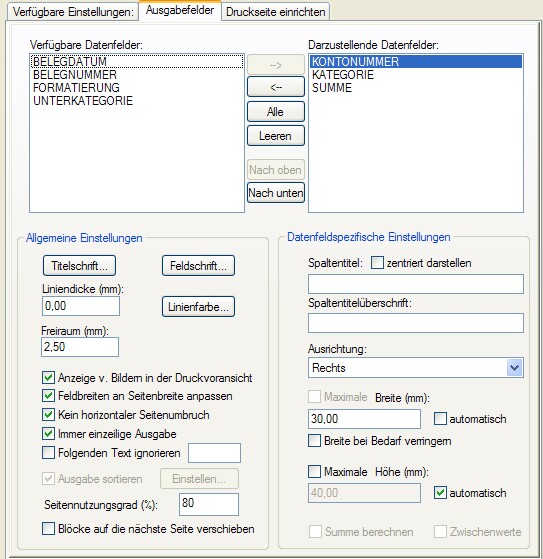Viewport: 543px width, 559px height.
Task: Toggle Kein horizontaler Seitenumbruch checkbox
Action: point(48,415)
